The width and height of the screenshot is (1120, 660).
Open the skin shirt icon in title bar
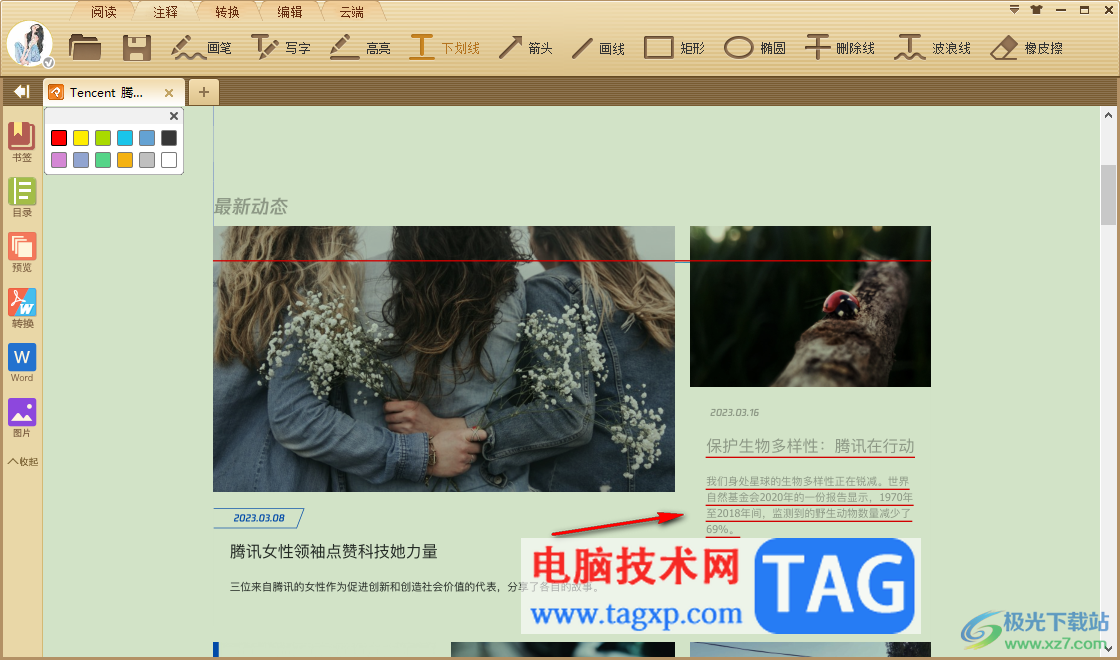click(1036, 10)
